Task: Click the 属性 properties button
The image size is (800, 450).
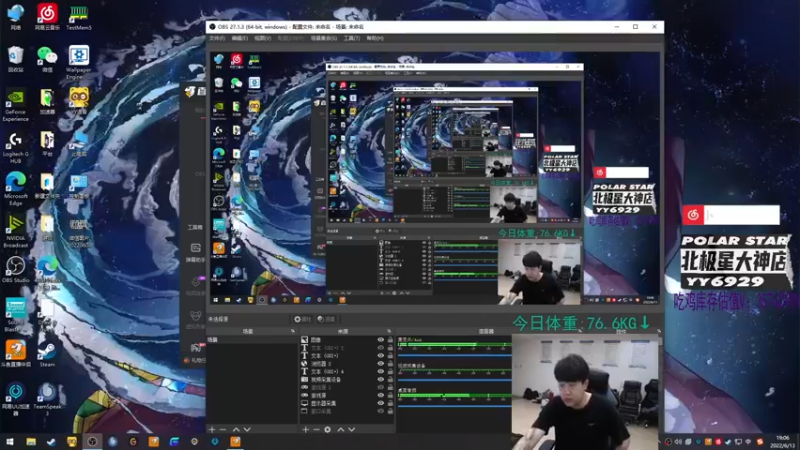Action: [303, 319]
